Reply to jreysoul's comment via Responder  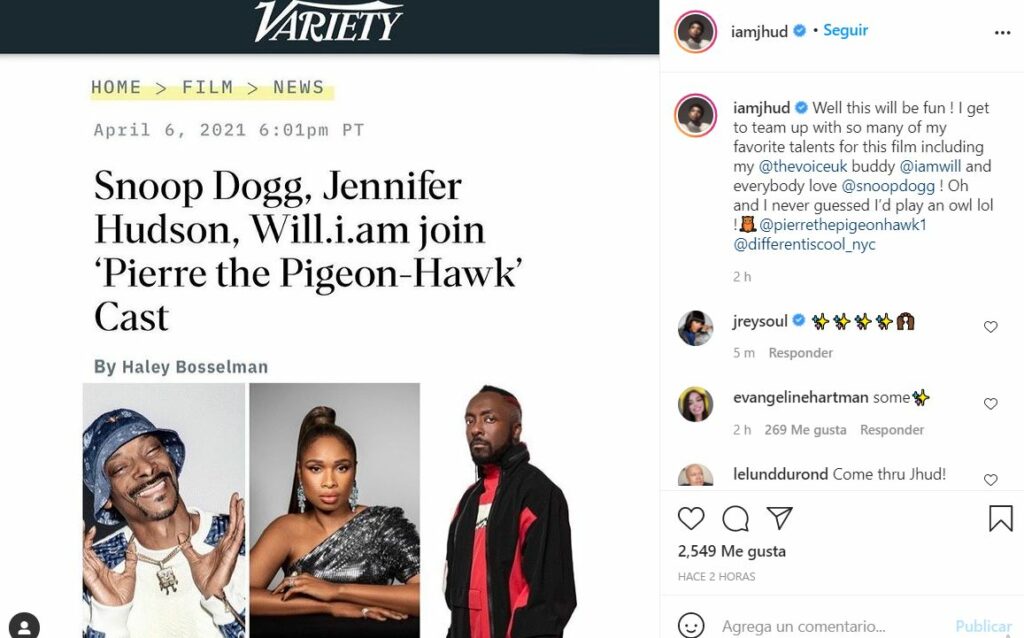tap(801, 353)
